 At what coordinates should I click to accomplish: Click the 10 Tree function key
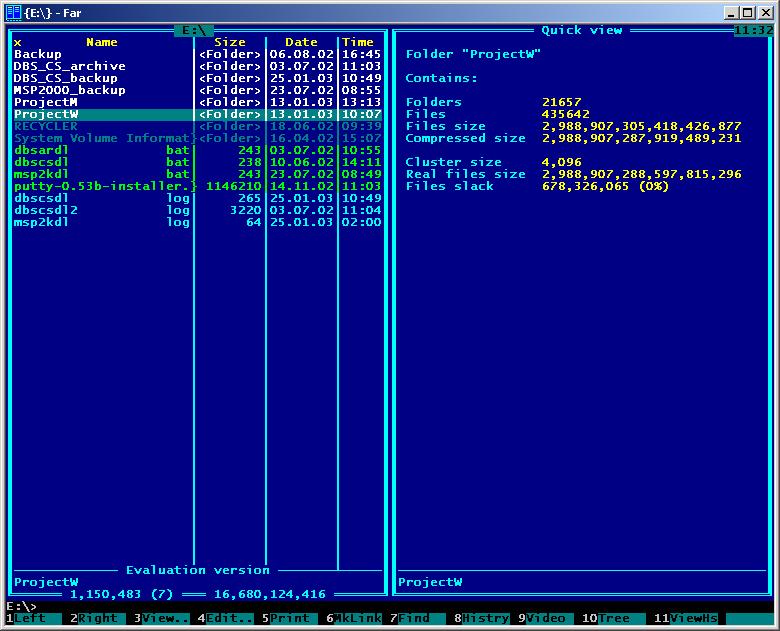click(613, 618)
